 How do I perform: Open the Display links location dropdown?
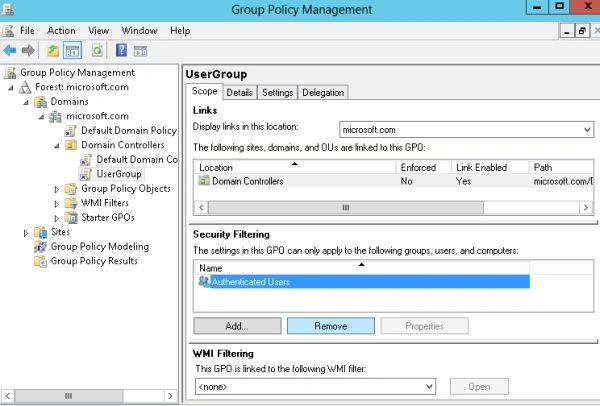tap(466, 130)
